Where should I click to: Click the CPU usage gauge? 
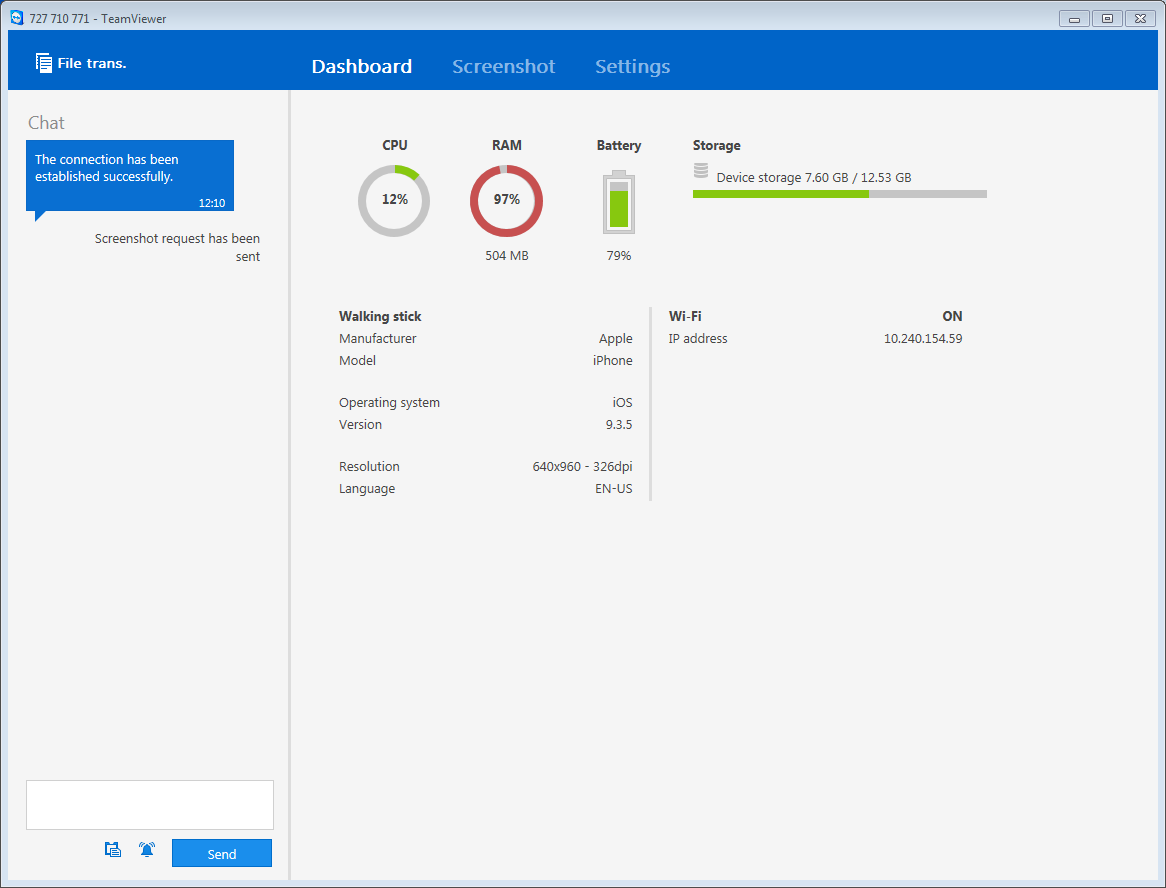click(x=394, y=200)
